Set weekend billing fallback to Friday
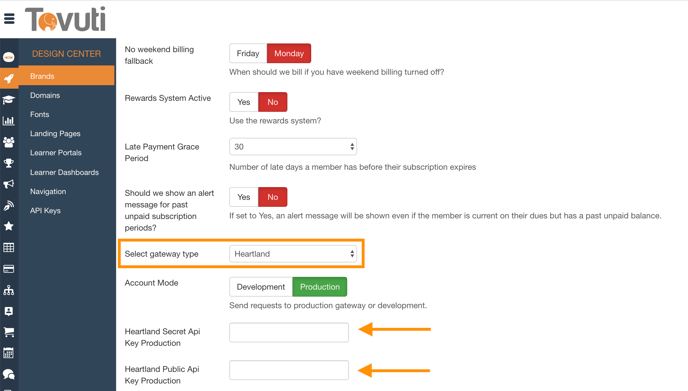688x391 pixels. (248, 54)
